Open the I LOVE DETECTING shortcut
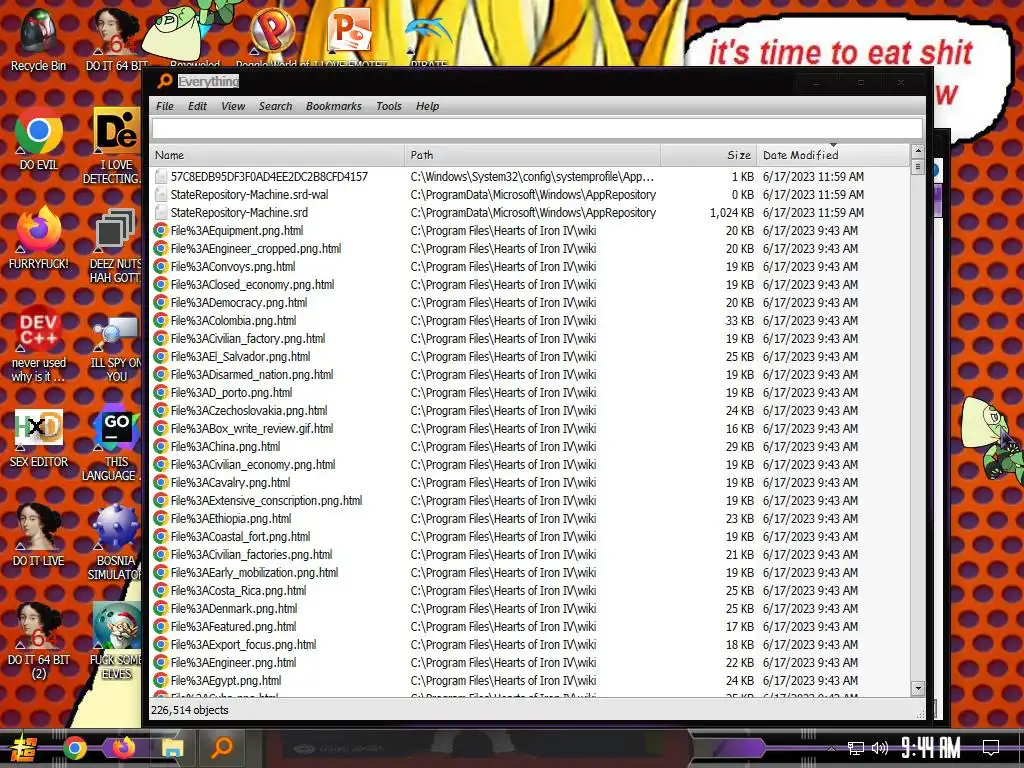Screen dimensions: 1024x768 point(114,146)
